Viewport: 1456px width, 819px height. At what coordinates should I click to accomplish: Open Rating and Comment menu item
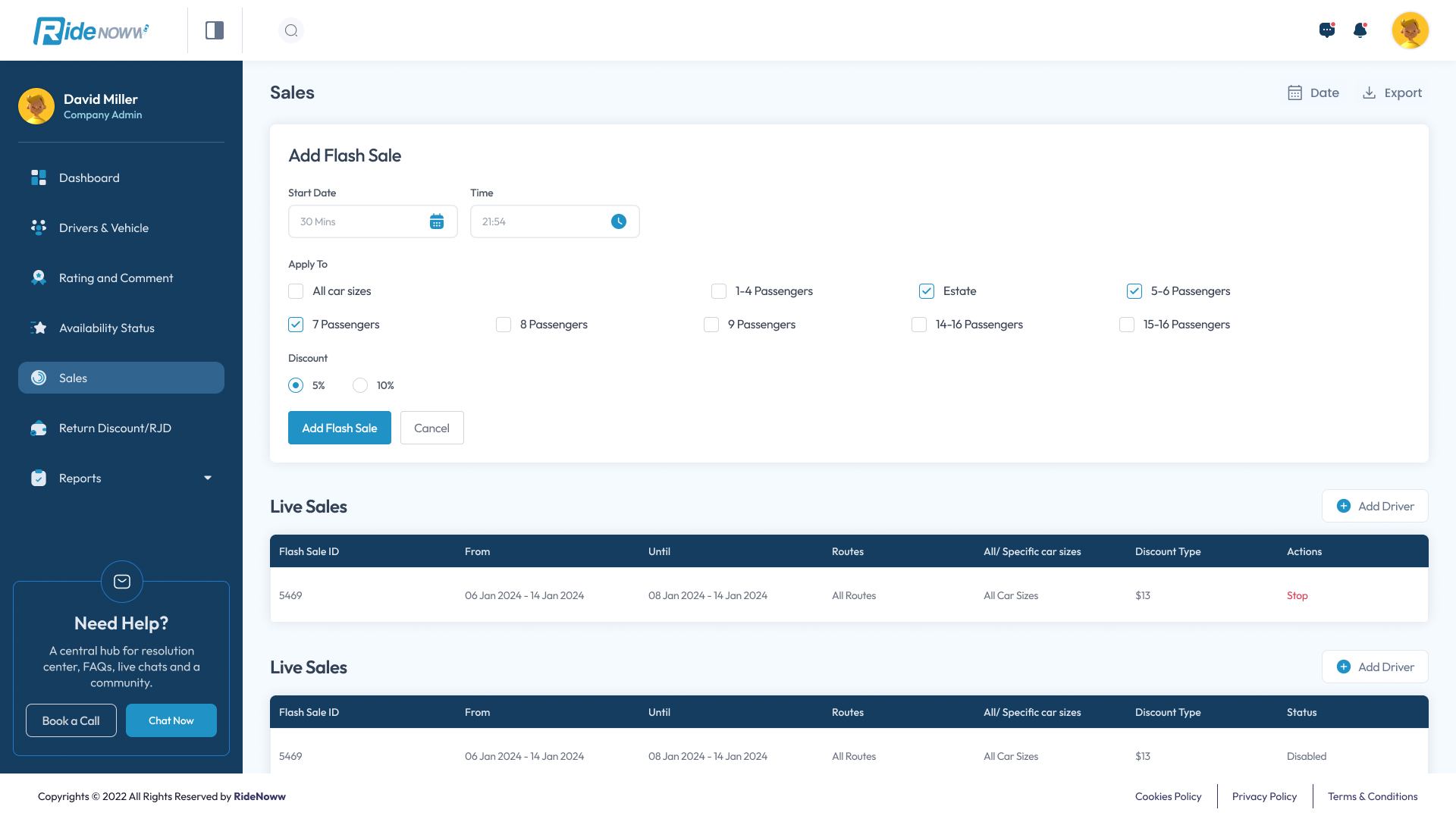coord(121,278)
